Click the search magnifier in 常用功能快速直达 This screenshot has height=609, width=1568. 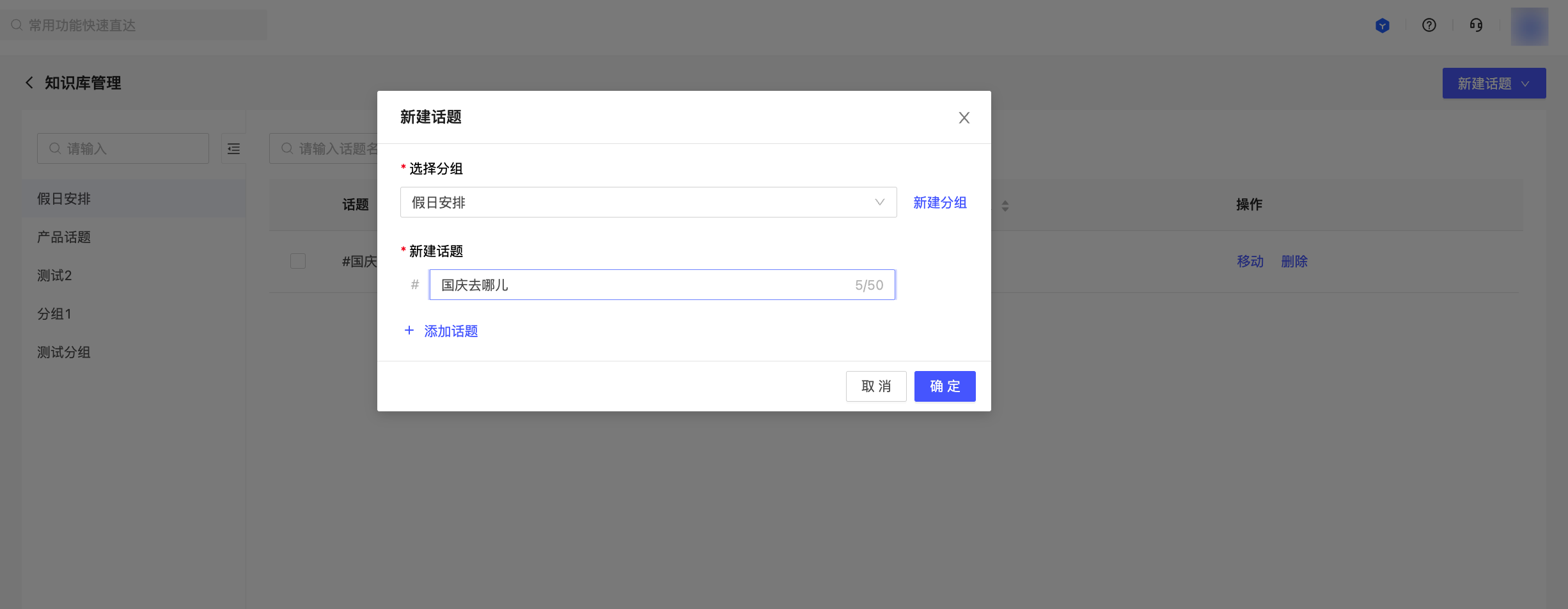pyautogui.click(x=17, y=25)
